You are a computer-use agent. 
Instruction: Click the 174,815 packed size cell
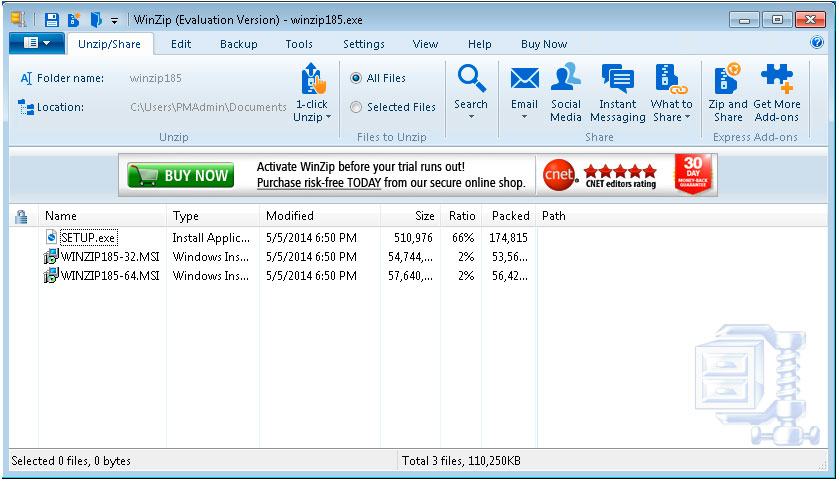tap(508, 238)
